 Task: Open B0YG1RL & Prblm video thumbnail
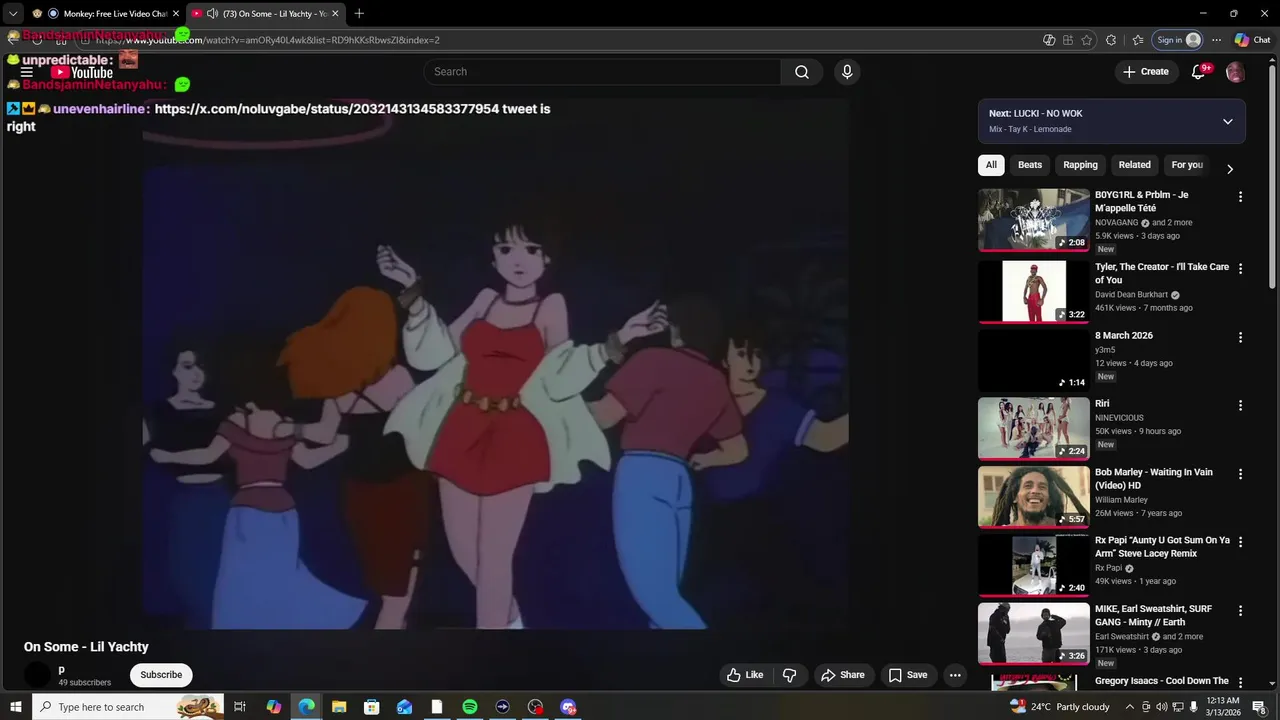click(1034, 220)
